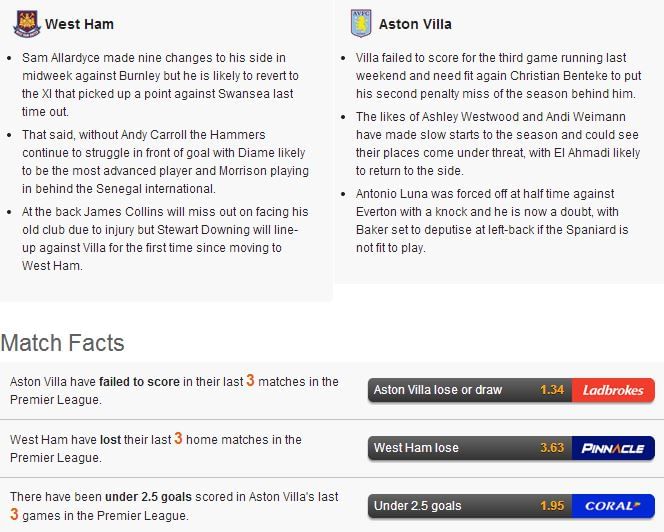
Task: Click the 1.95 odds value
Action: coord(552,506)
